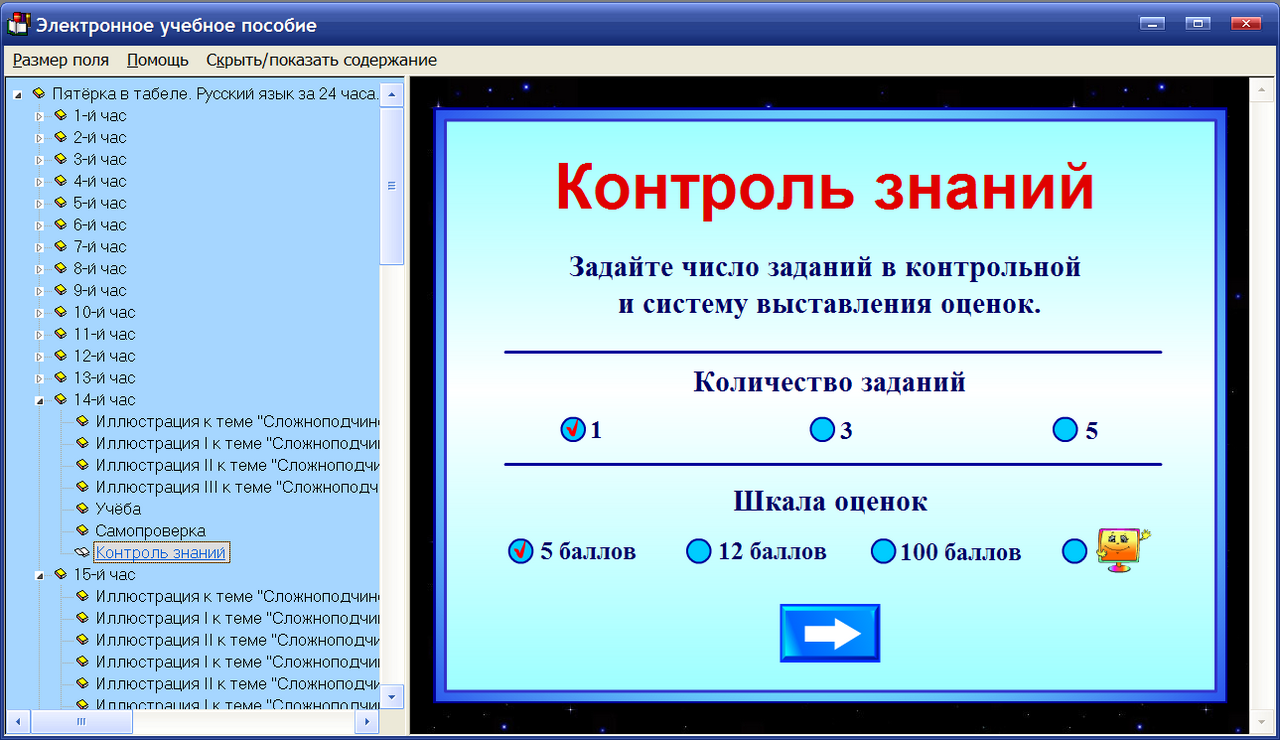Image resolution: width=1280 pixels, height=740 pixels.
Task: Select 3 tasks under "Количество заданий"
Action: [x=823, y=430]
